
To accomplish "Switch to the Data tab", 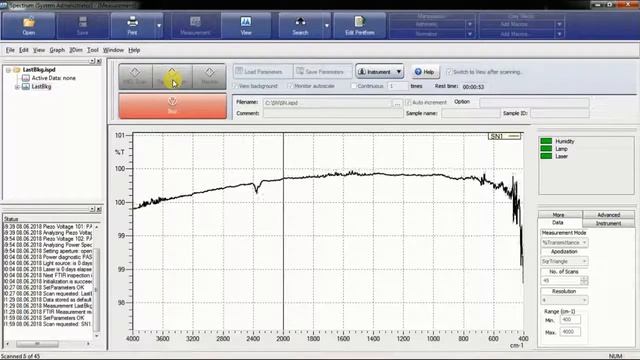I will tap(558, 223).
